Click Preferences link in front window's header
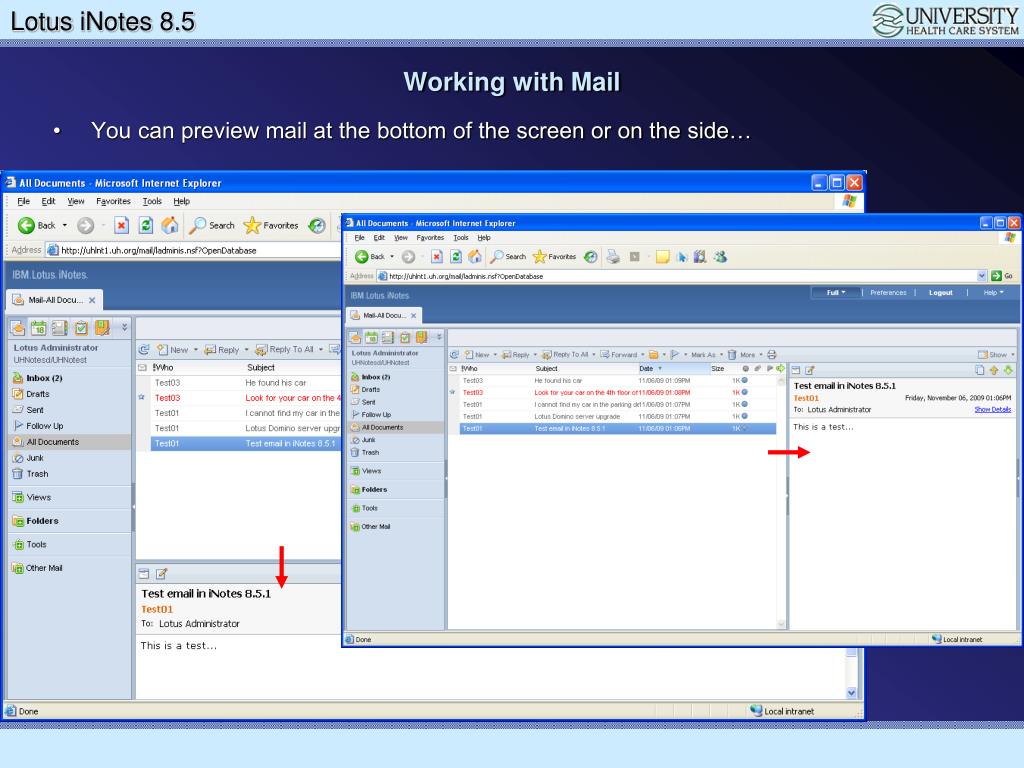The height and width of the screenshot is (768, 1024). [888, 293]
